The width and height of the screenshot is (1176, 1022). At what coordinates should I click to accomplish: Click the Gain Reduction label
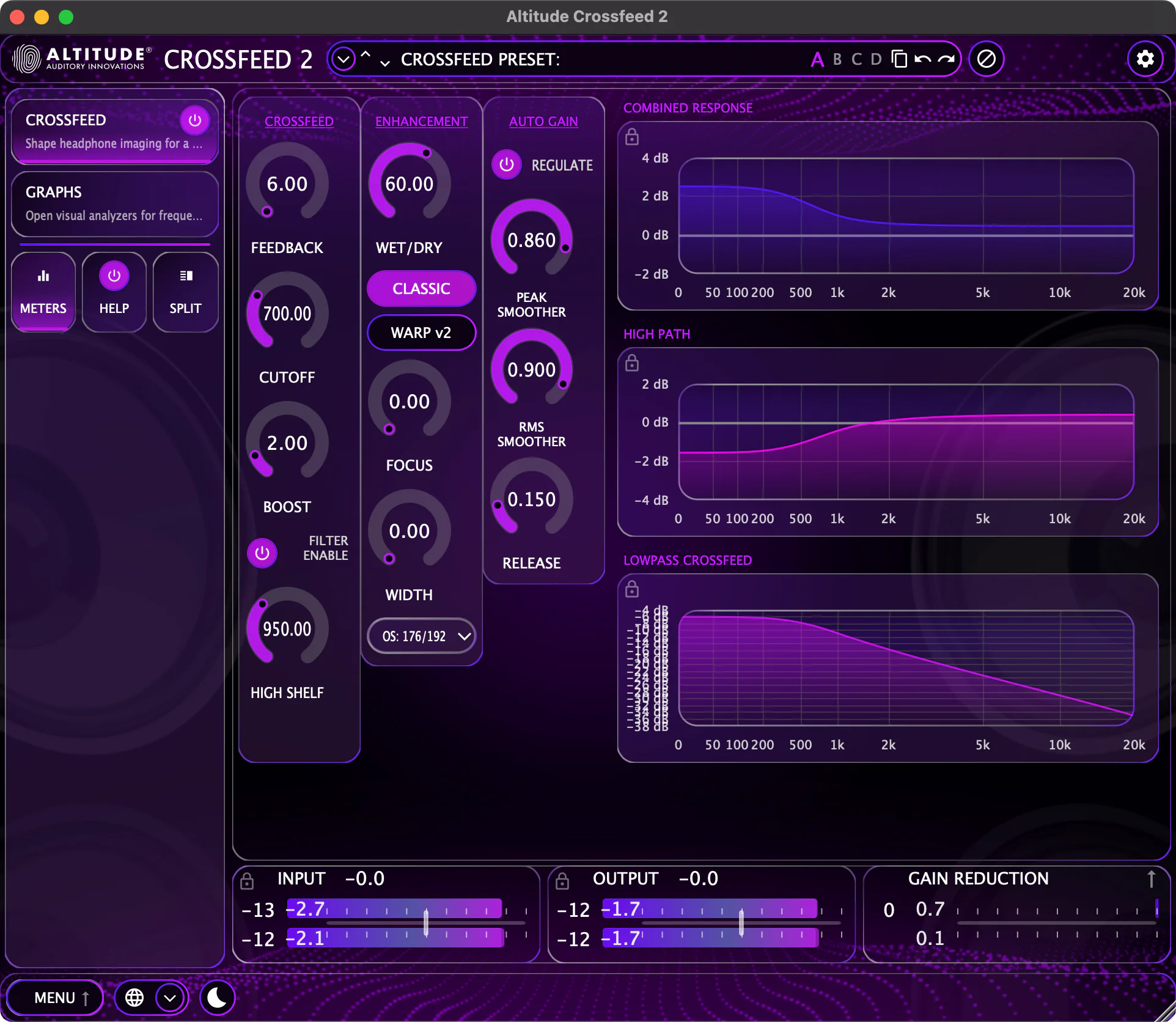(978, 878)
